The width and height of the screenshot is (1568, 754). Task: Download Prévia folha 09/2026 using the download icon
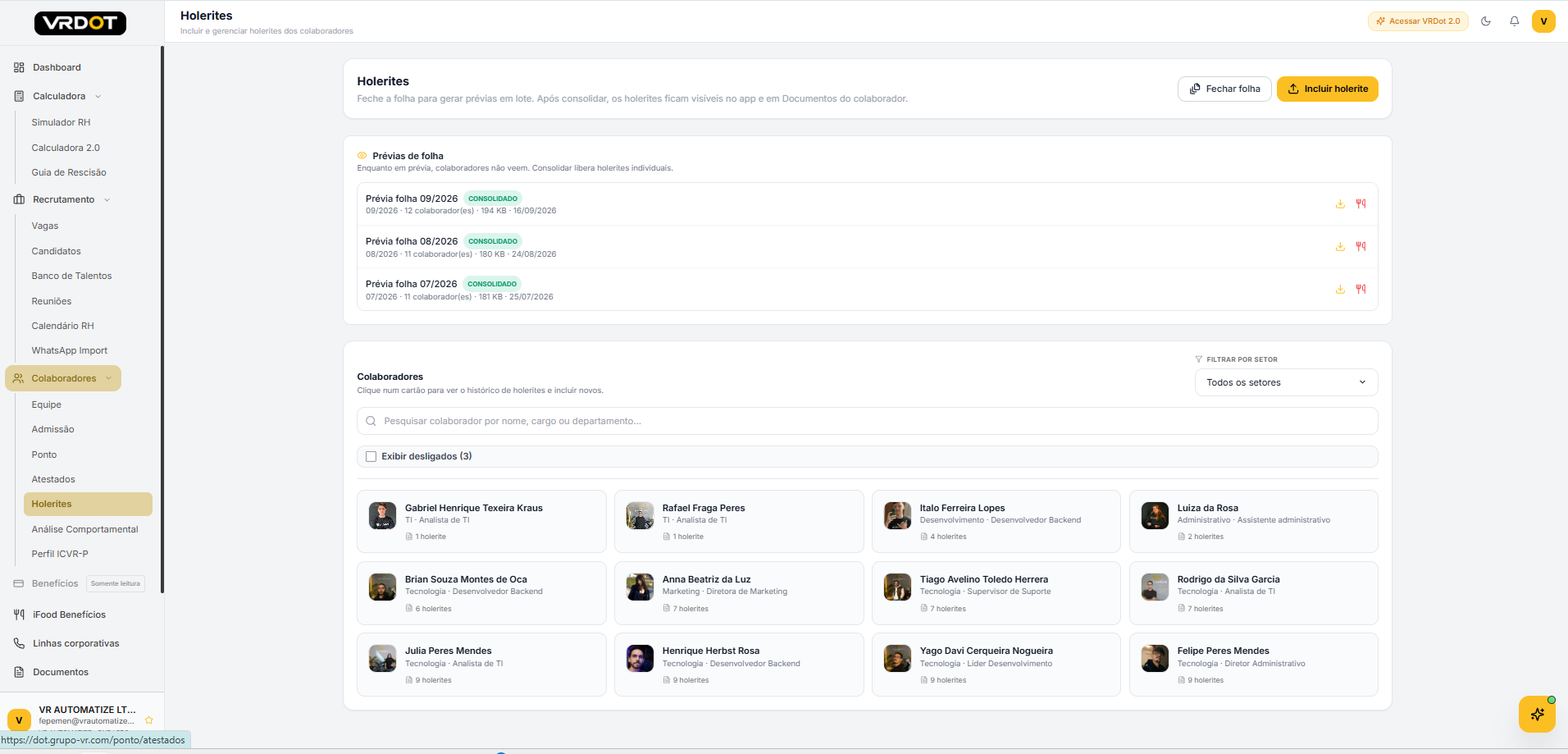1340,203
